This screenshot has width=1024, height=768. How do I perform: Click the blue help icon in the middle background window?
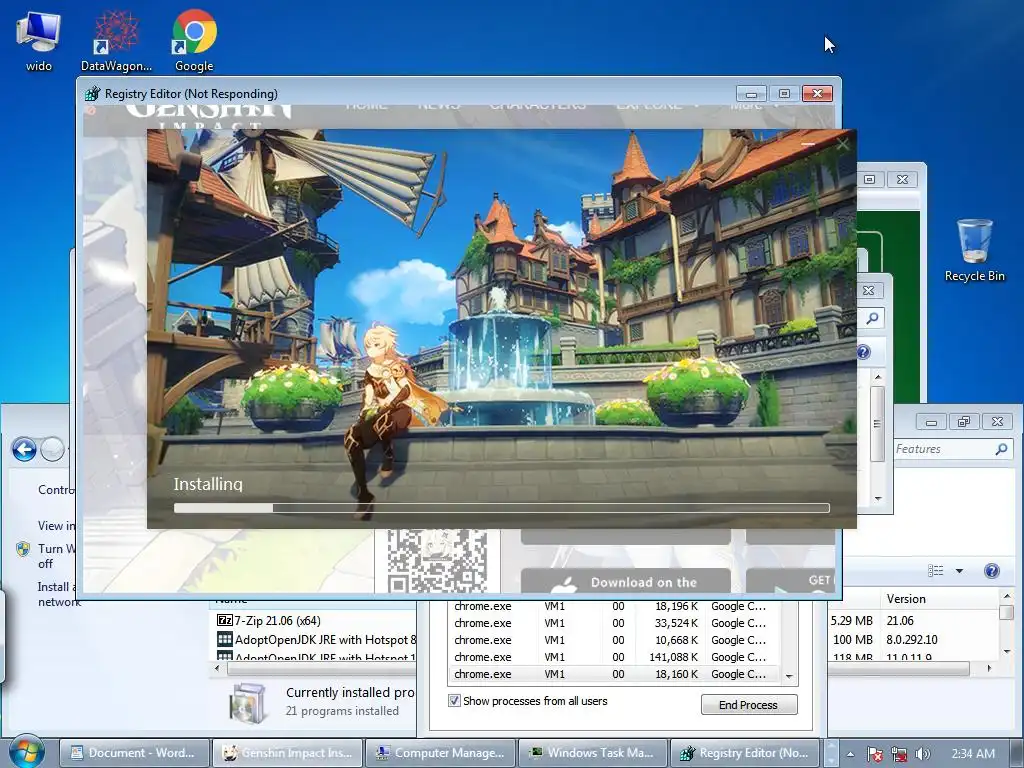(863, 352)
